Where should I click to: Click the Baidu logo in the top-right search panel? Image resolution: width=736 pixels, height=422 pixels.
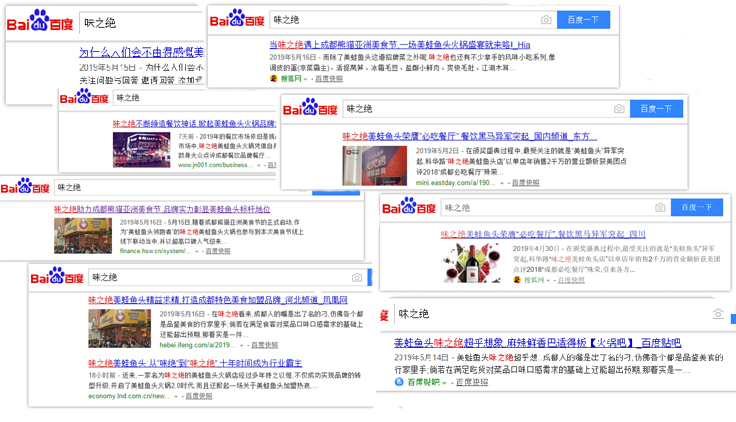pos(237,20)
